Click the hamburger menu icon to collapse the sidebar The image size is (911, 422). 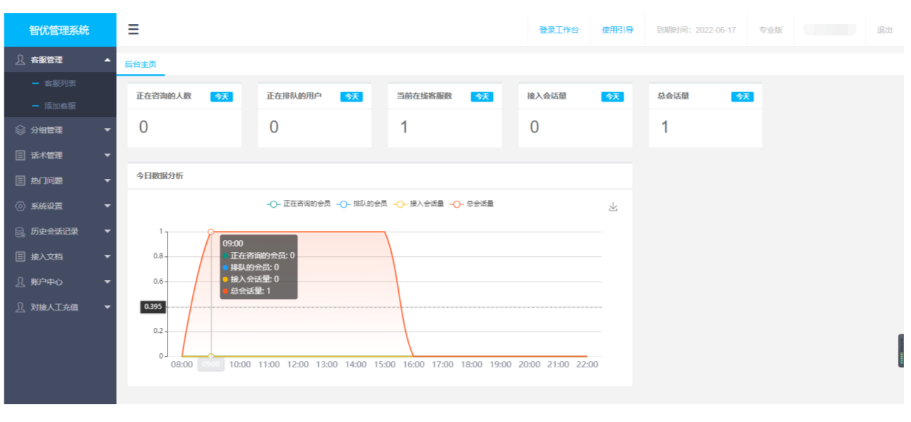(x=133, y=30)
